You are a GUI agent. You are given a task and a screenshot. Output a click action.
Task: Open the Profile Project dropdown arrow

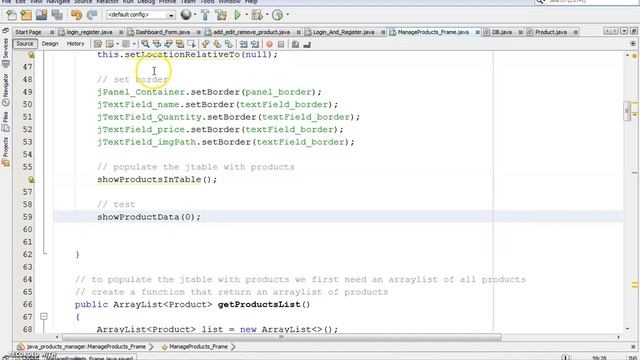click(x=288, y=15)
